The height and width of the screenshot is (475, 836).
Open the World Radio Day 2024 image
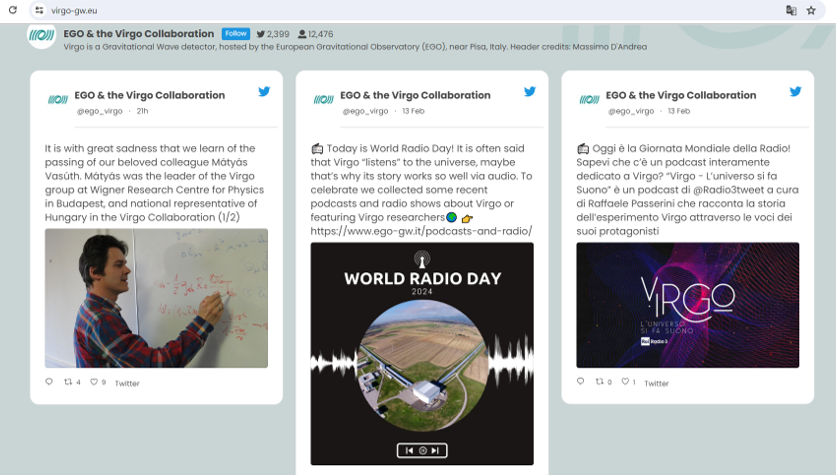coord(422,353)
